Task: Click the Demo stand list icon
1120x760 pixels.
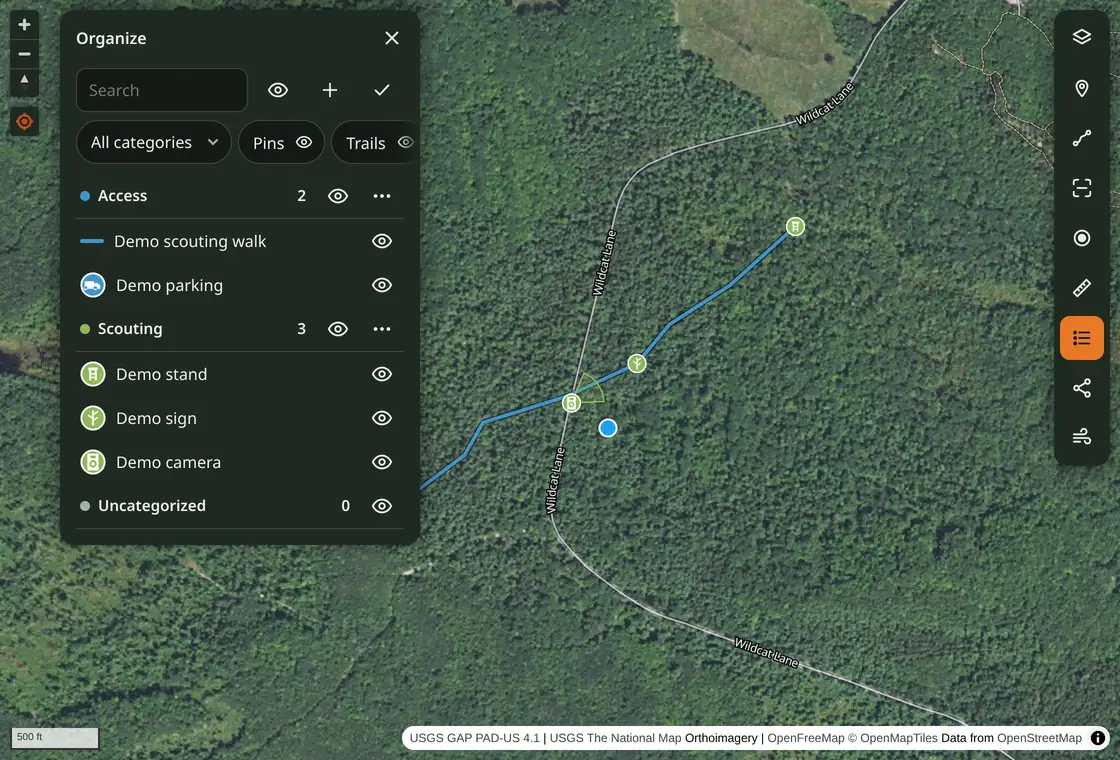Action: coord(93,374)
